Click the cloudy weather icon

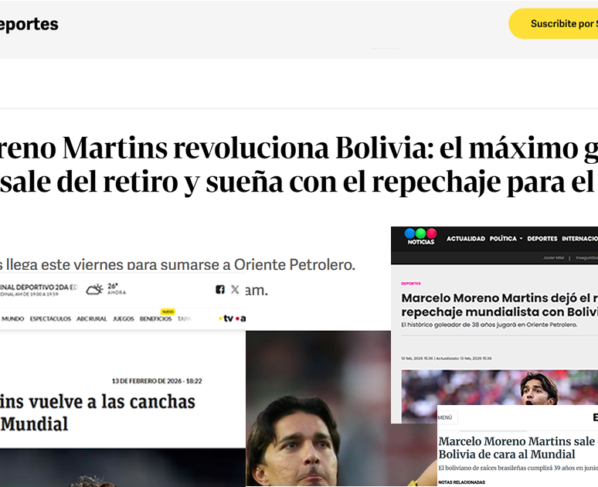pyautogui.click(x=94, y=289)
